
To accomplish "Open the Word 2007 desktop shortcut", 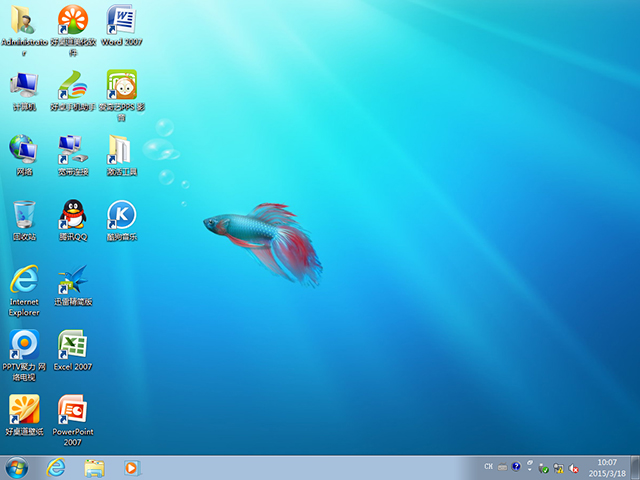I will pyautogui.click(x=120, y=20).
